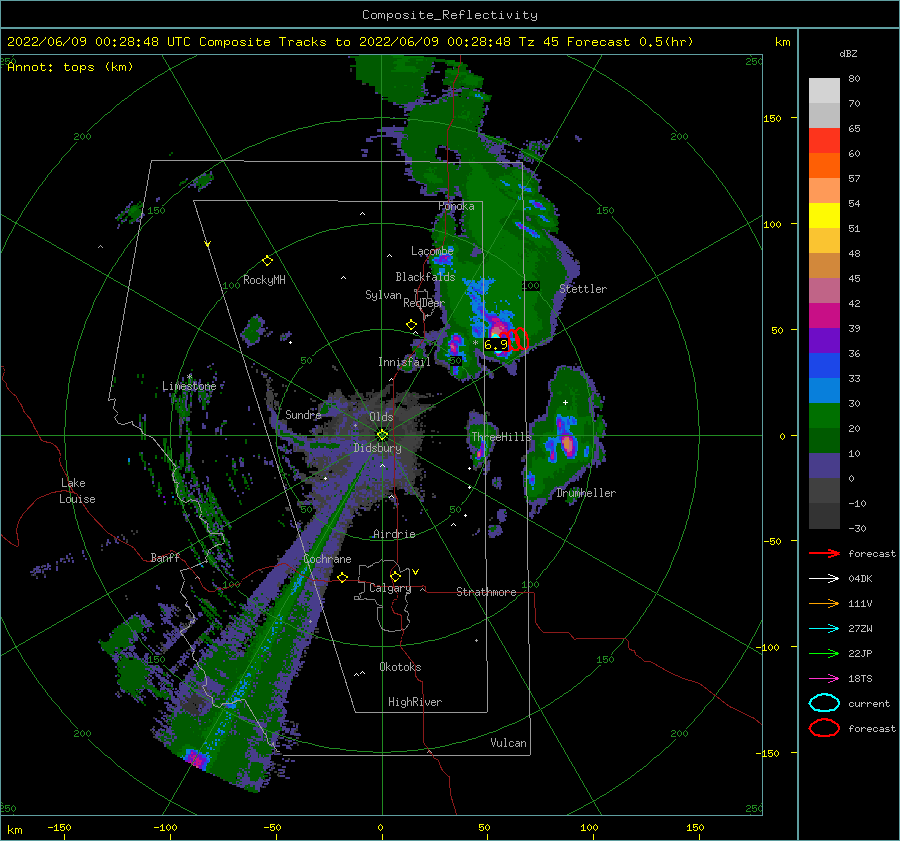Click the Sylvan label

pos(383,295)
